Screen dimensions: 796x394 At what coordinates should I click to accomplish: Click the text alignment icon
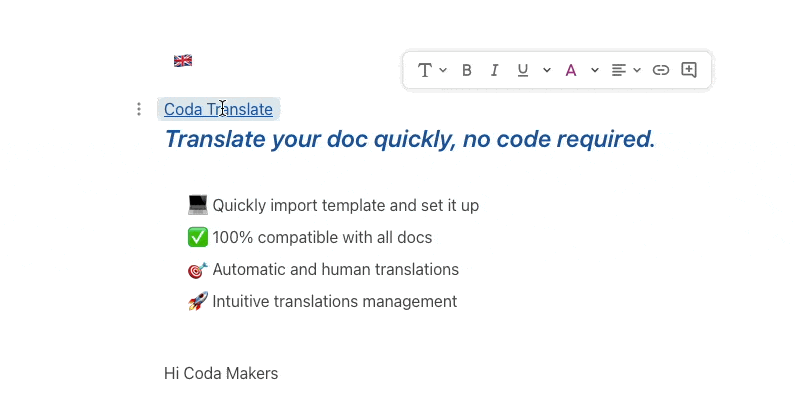coord(618,70)
